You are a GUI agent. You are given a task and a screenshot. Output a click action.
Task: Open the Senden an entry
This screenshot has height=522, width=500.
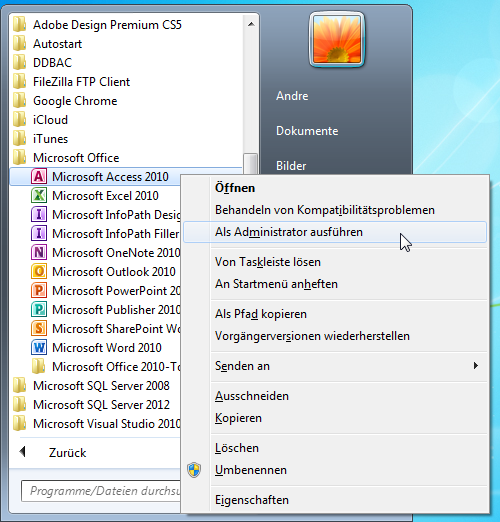(x=335, y=366)
